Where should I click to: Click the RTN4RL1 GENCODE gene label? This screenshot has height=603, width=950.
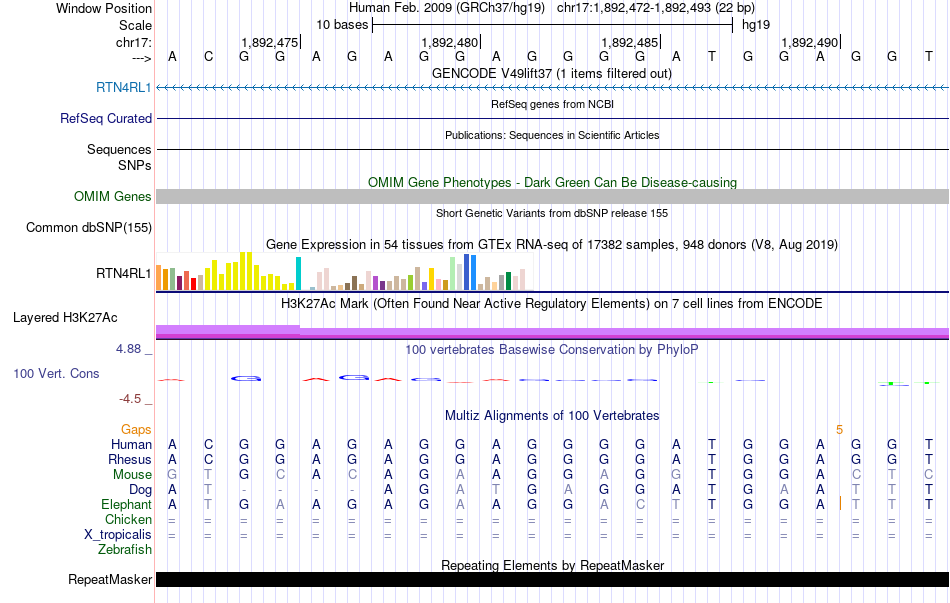[x=124, y=87]
